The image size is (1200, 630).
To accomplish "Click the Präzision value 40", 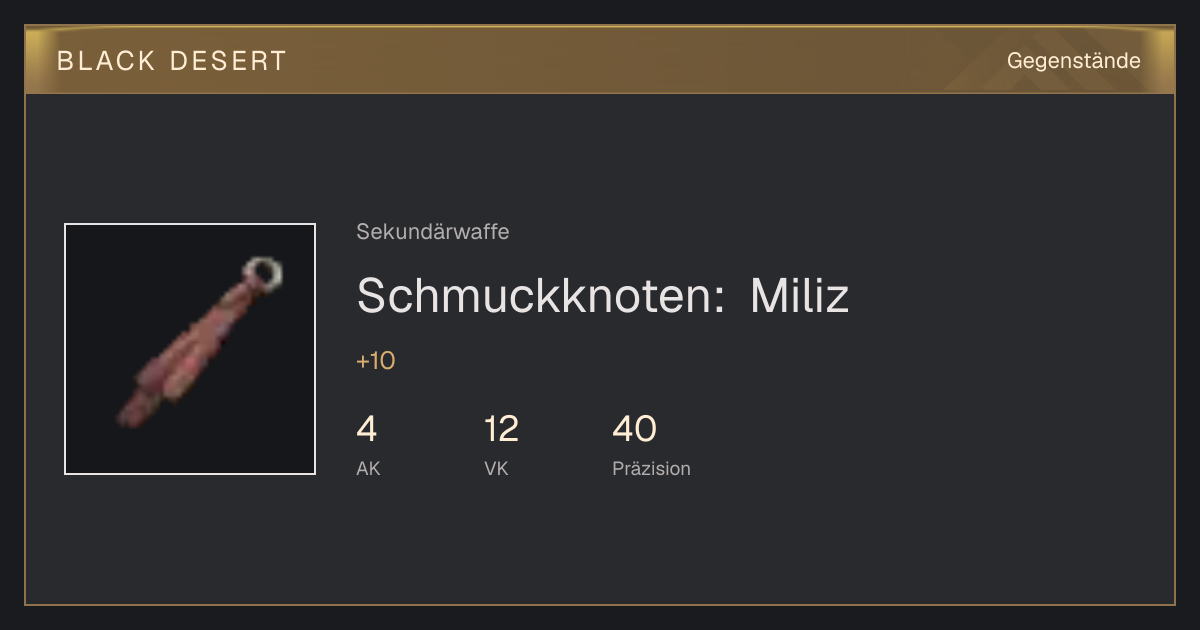I will pos(634,429).
